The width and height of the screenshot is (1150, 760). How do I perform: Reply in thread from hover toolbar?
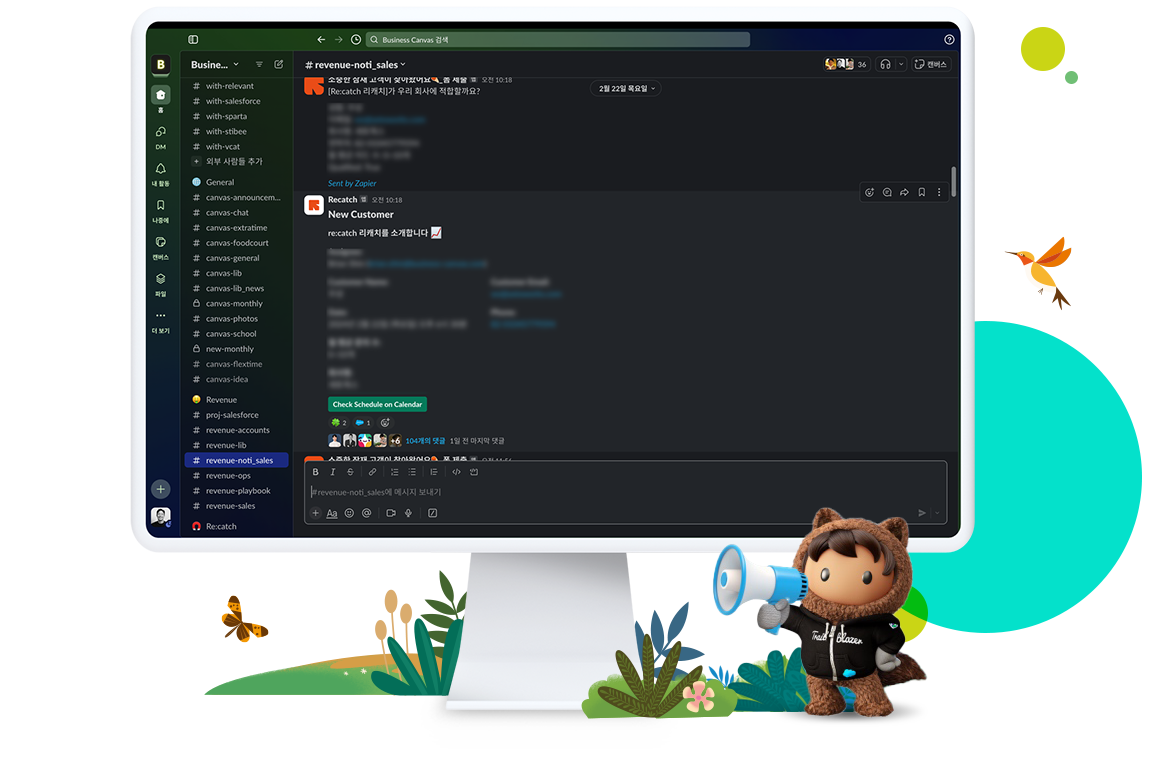887,192
